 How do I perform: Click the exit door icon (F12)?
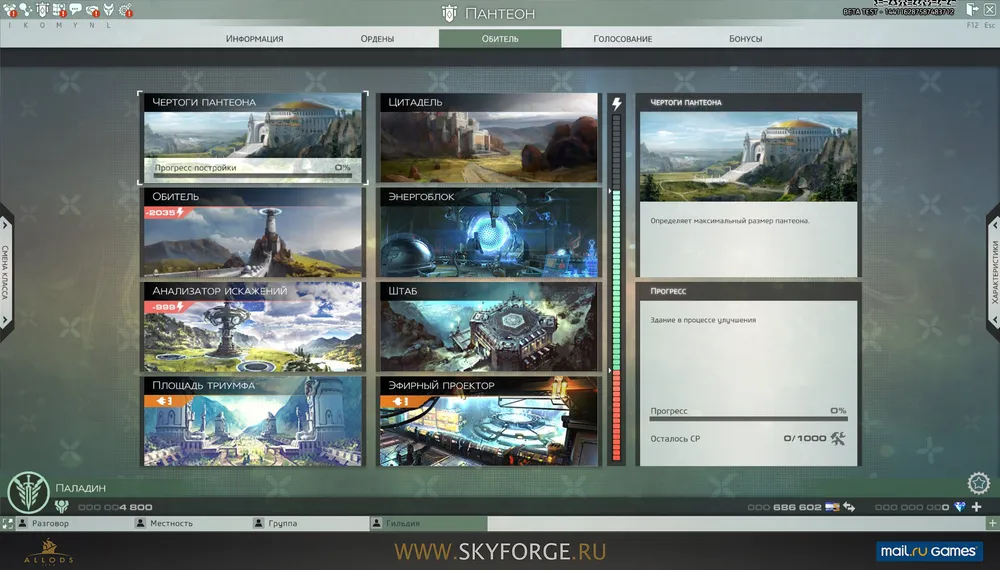[972, 10]
